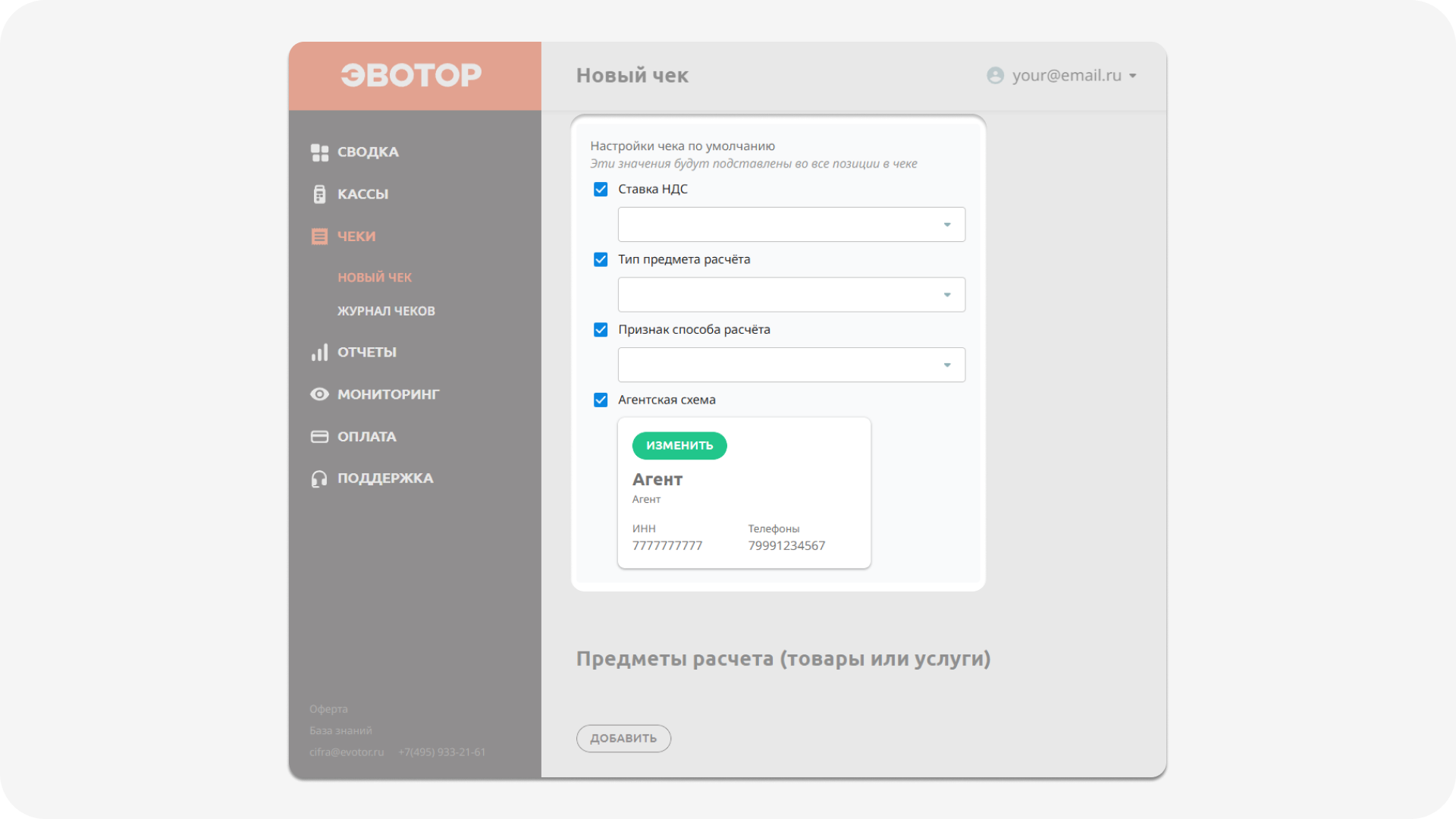
Task: Click the Сводка dashboard grid icon
Action: 319,152
